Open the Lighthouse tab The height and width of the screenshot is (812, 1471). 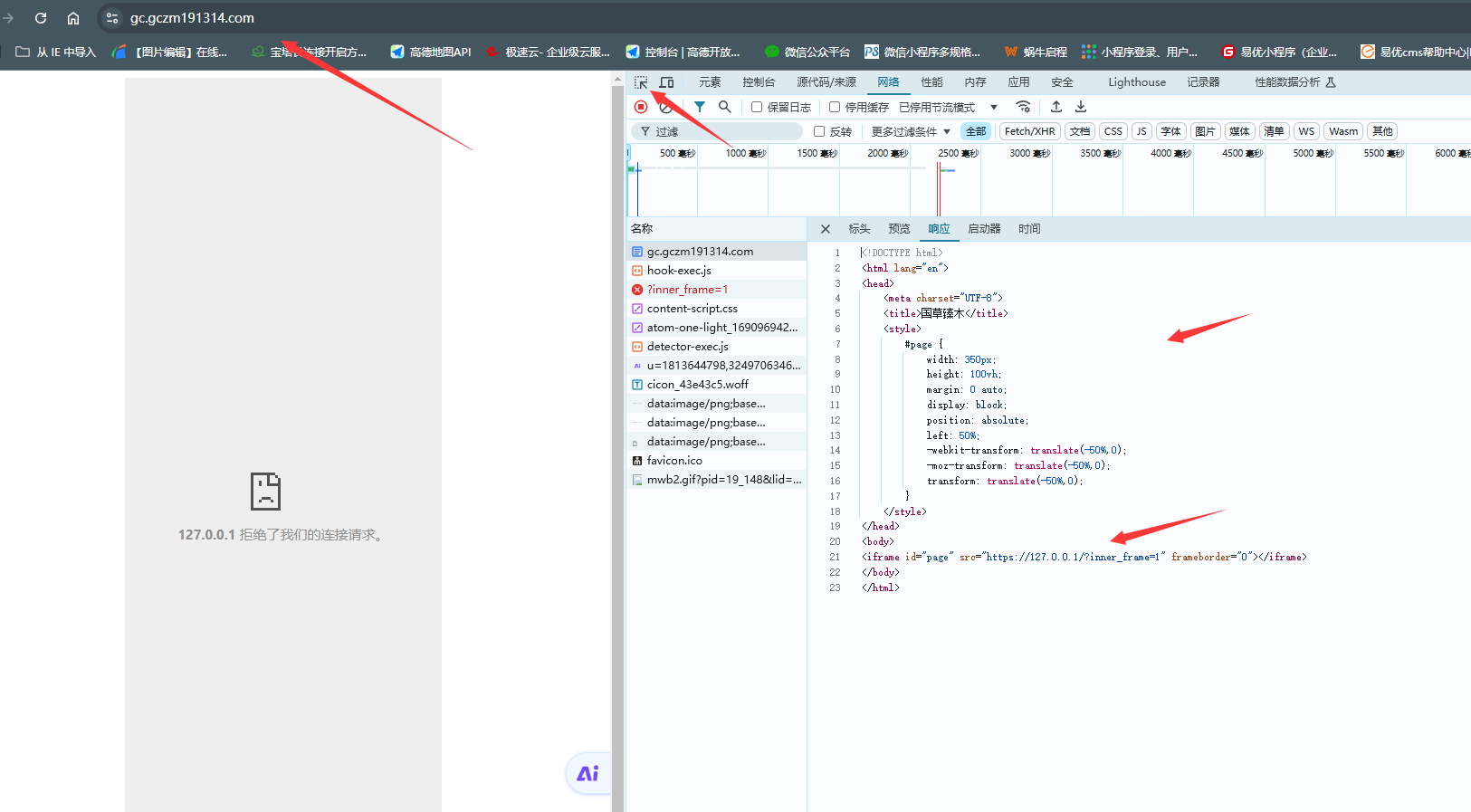[x=1137, y=82]
